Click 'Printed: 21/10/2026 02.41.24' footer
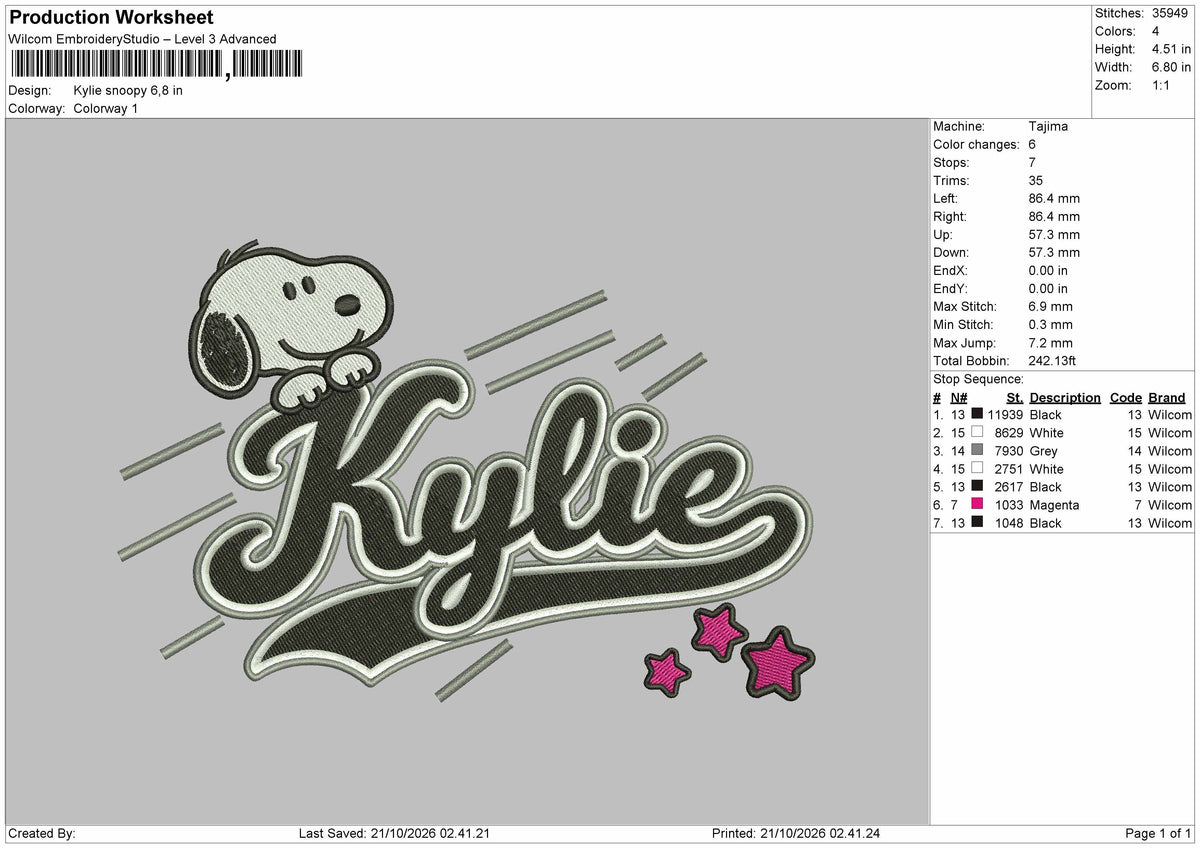Viewport: 1200px width, 848px height. tap(795, 833)
